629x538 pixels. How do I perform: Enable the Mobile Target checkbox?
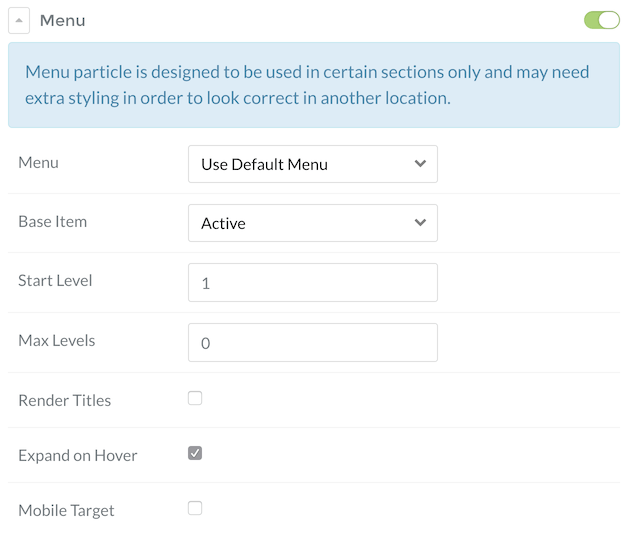coord(195,508)
